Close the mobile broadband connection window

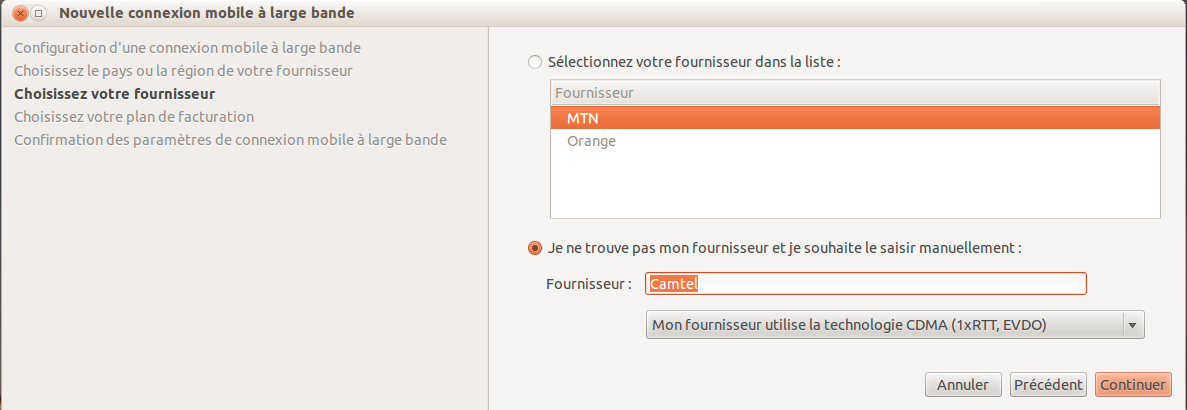coord(20,14)
